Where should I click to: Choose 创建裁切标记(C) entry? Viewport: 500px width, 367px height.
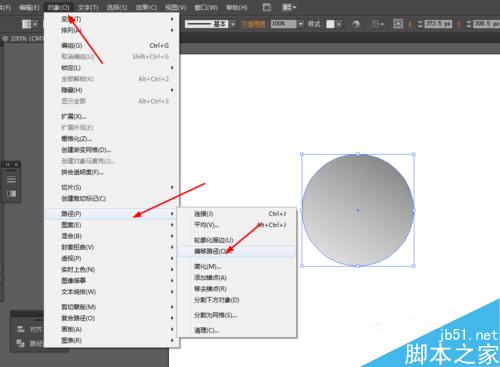pyautogui.click(x=112, y=198)
